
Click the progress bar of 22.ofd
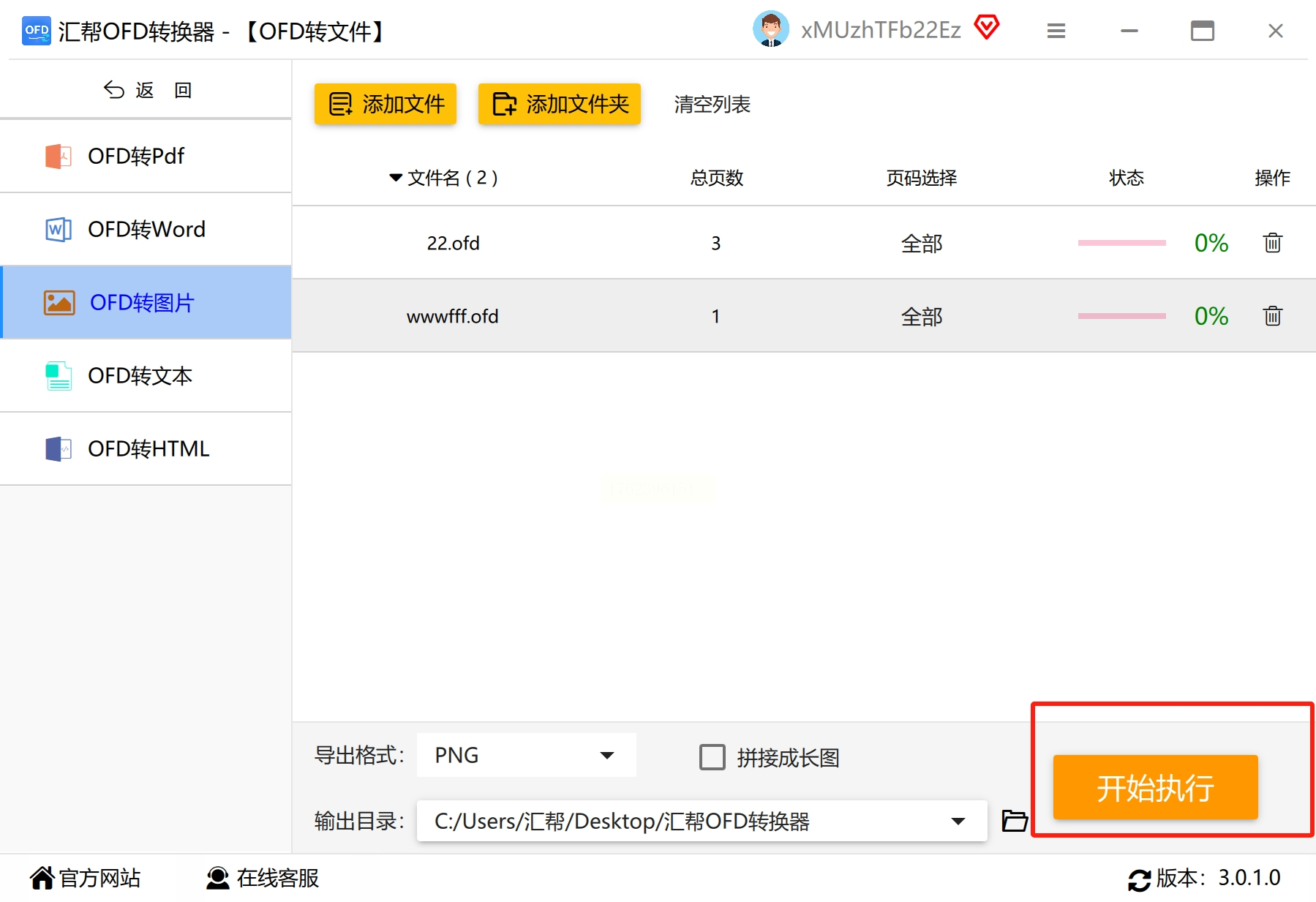point(1121,243)
